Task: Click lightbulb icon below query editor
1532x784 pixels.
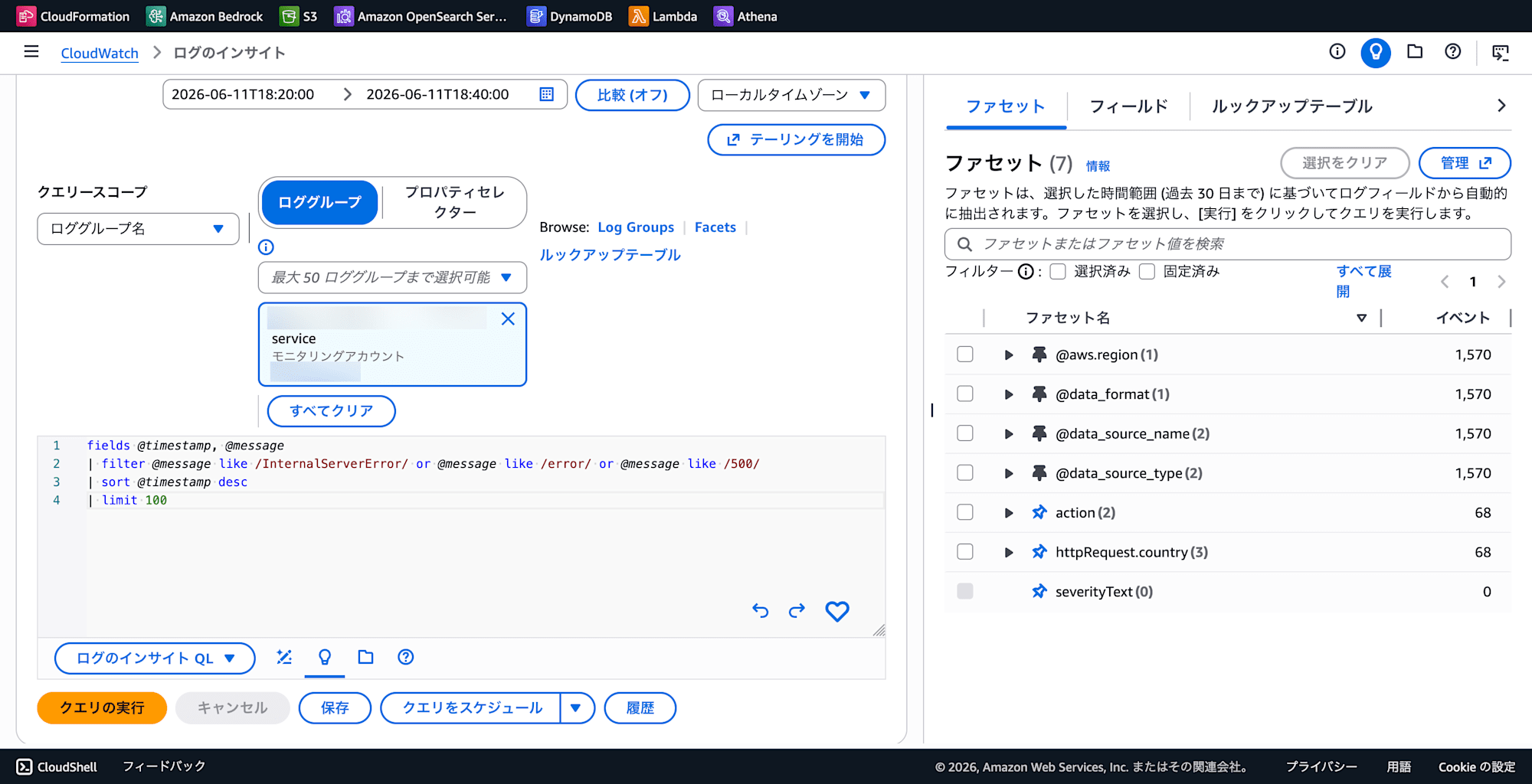Action: [325, 657]
